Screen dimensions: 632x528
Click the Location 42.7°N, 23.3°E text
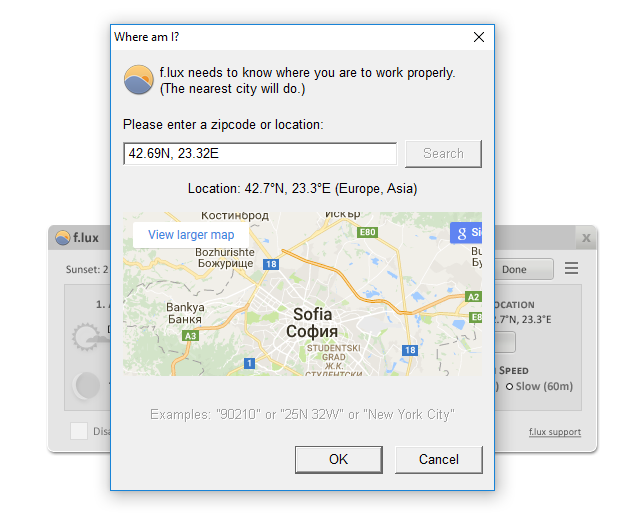pos(302,189)
